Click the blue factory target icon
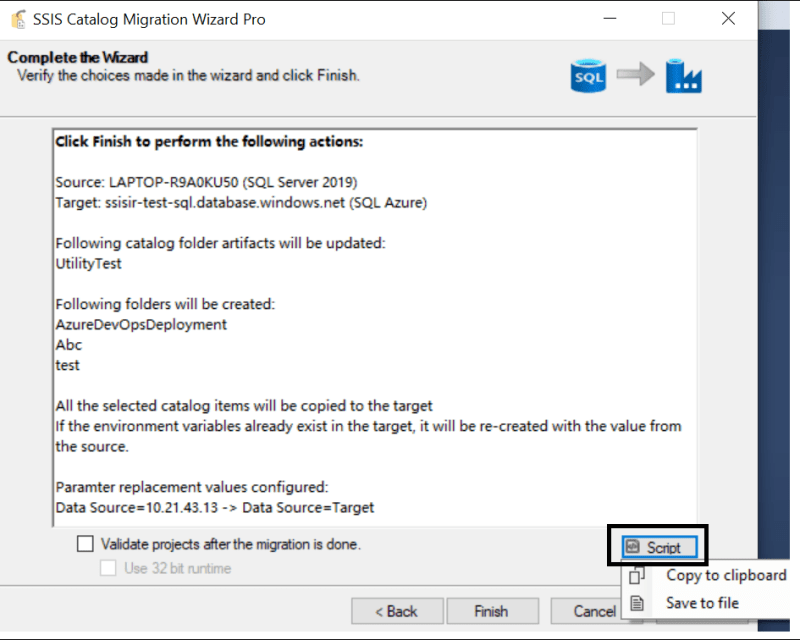The image size is (800, 640). point(684,76)
